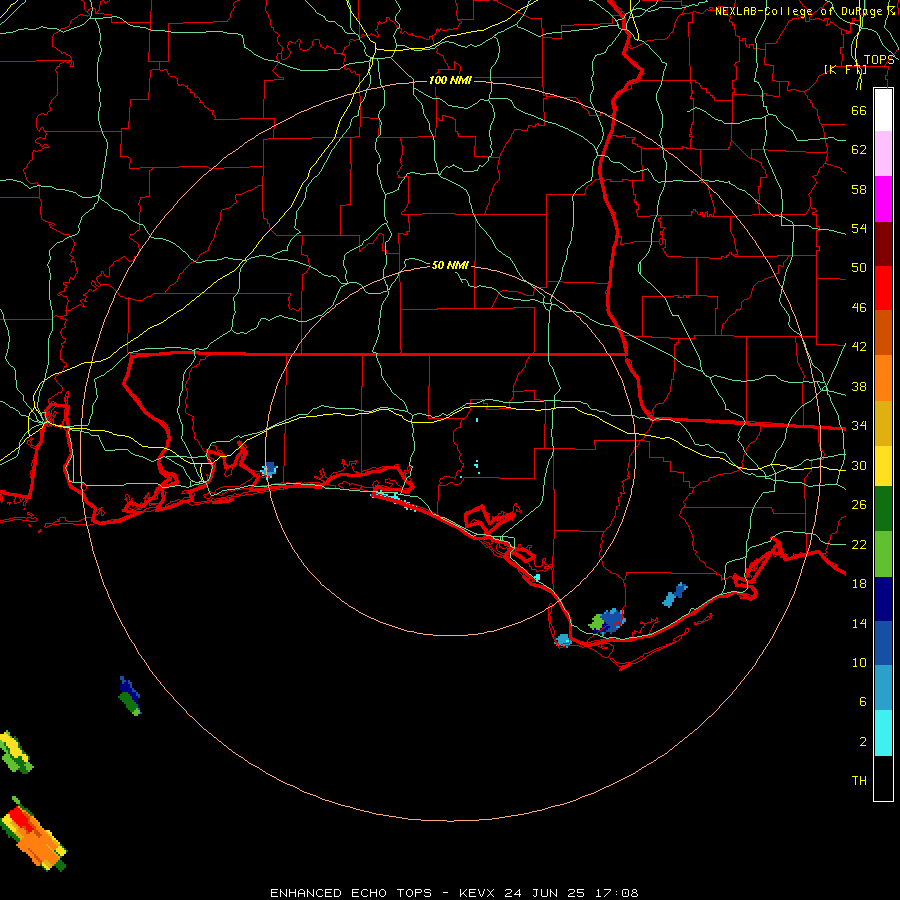Click the "54" scale label

click(859, 228)
